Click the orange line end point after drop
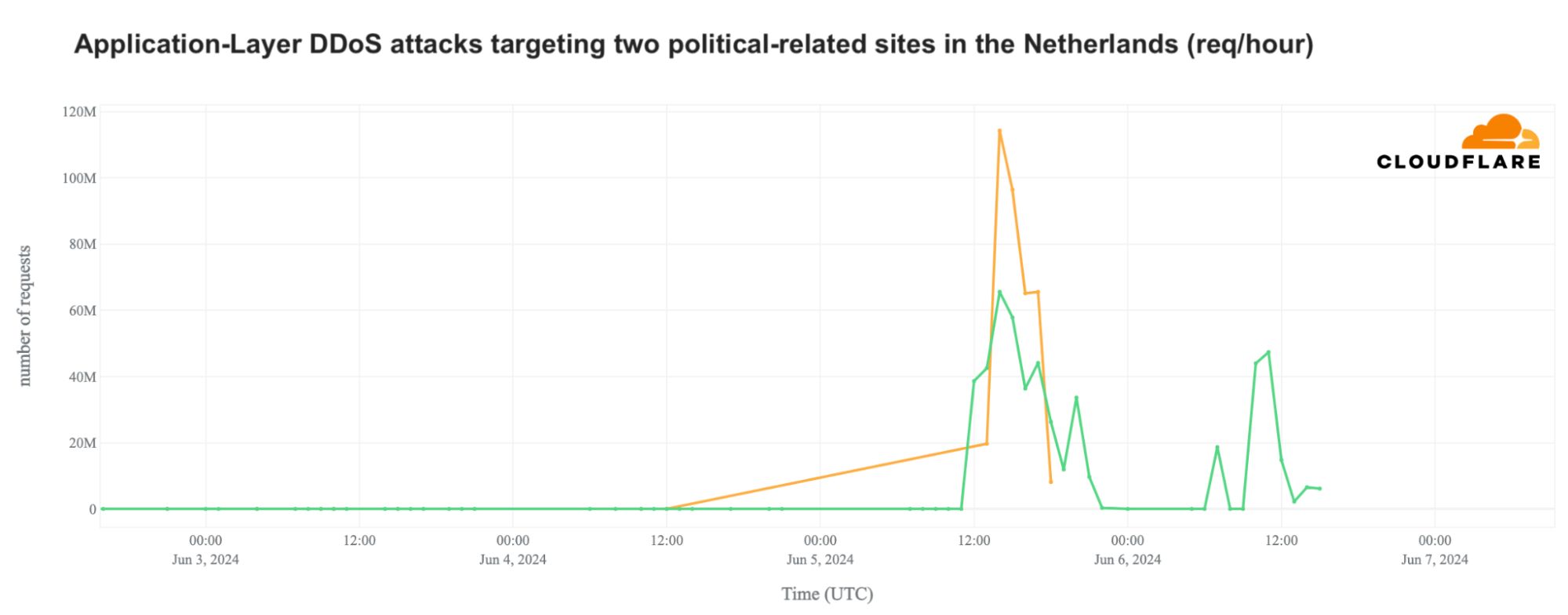The image size is (1568, 615). (x=1051, y=482)
